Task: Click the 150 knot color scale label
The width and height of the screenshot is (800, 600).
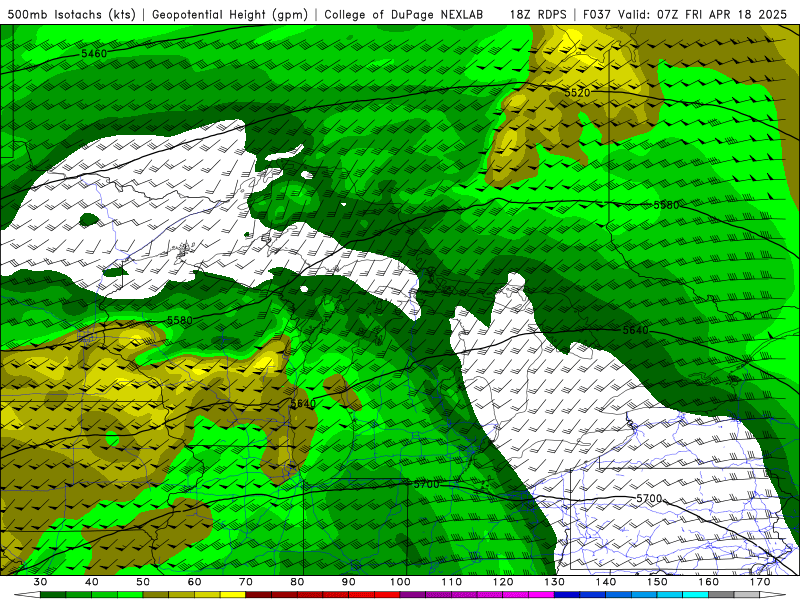Action: pyautogui.click(x=657, y=582)
